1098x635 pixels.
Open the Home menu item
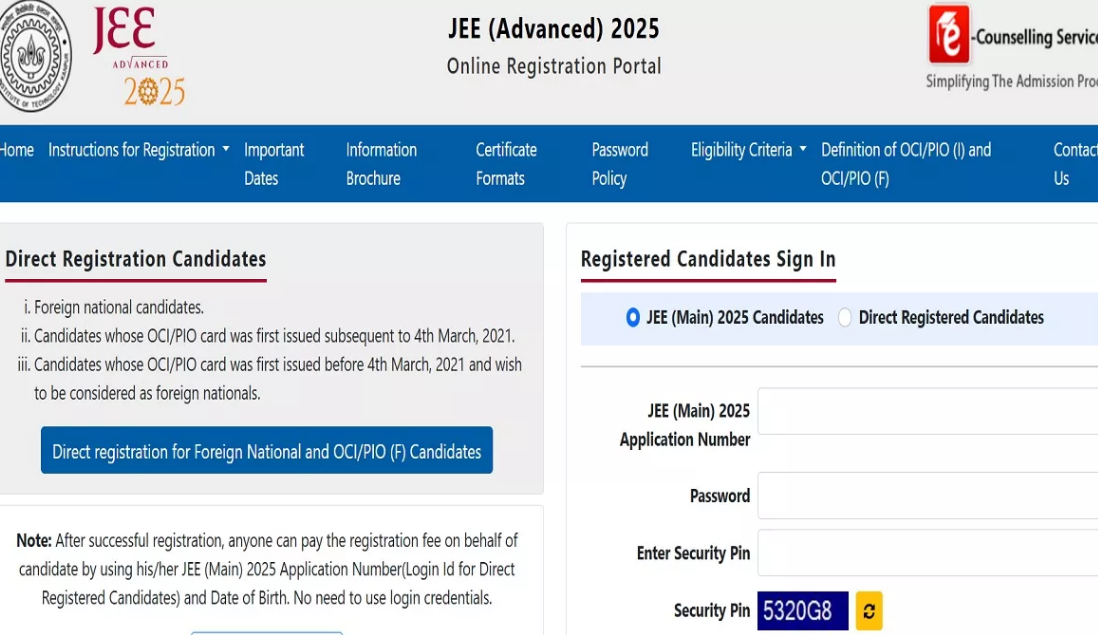click(x=16, y=150)
